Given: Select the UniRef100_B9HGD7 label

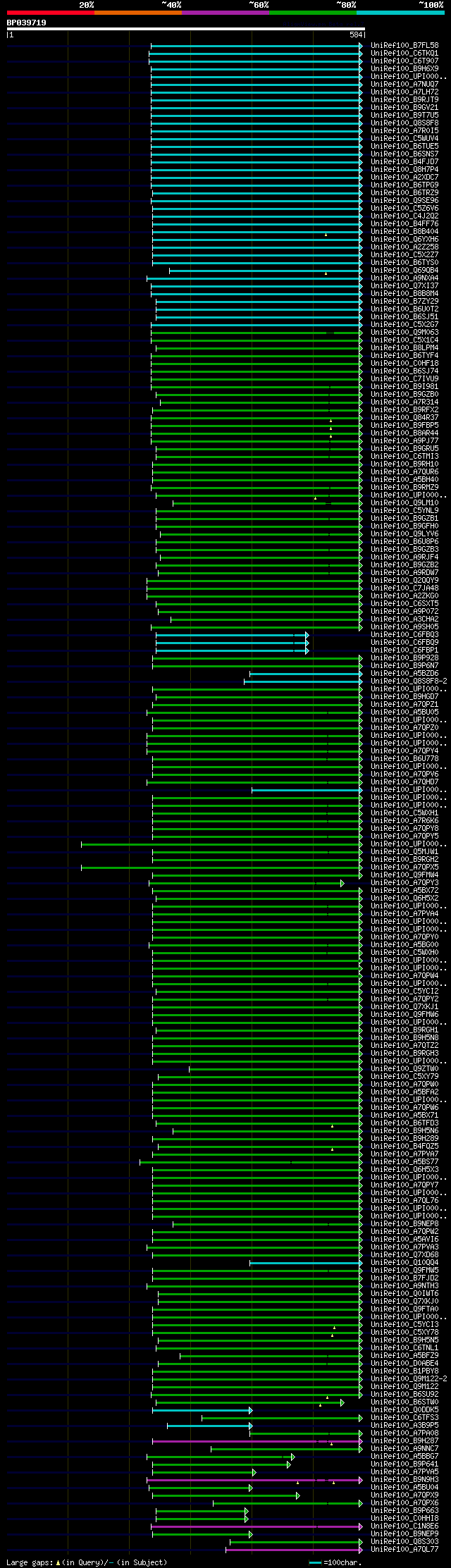Looking at the screenshot, I should pos(404,697).
